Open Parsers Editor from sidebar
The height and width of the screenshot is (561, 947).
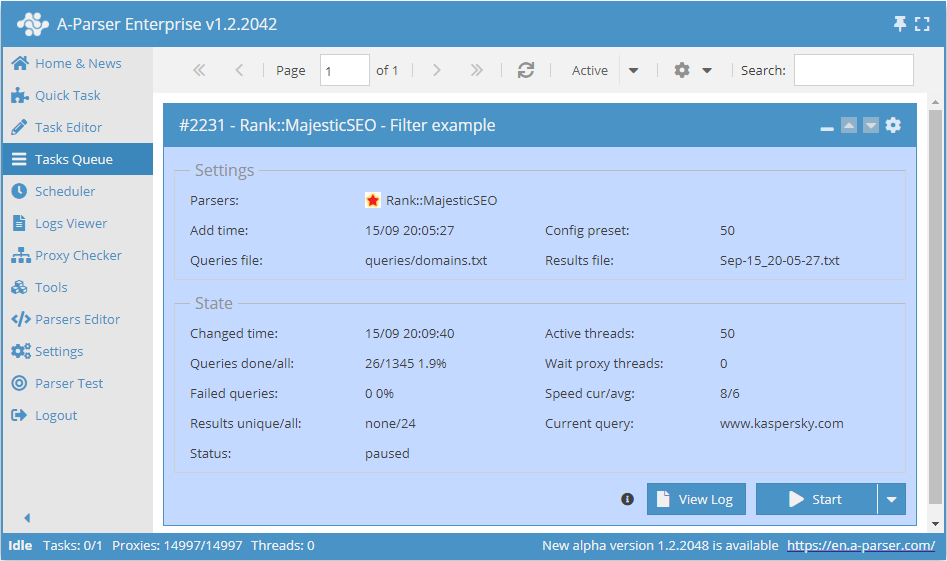click(77, 319)
